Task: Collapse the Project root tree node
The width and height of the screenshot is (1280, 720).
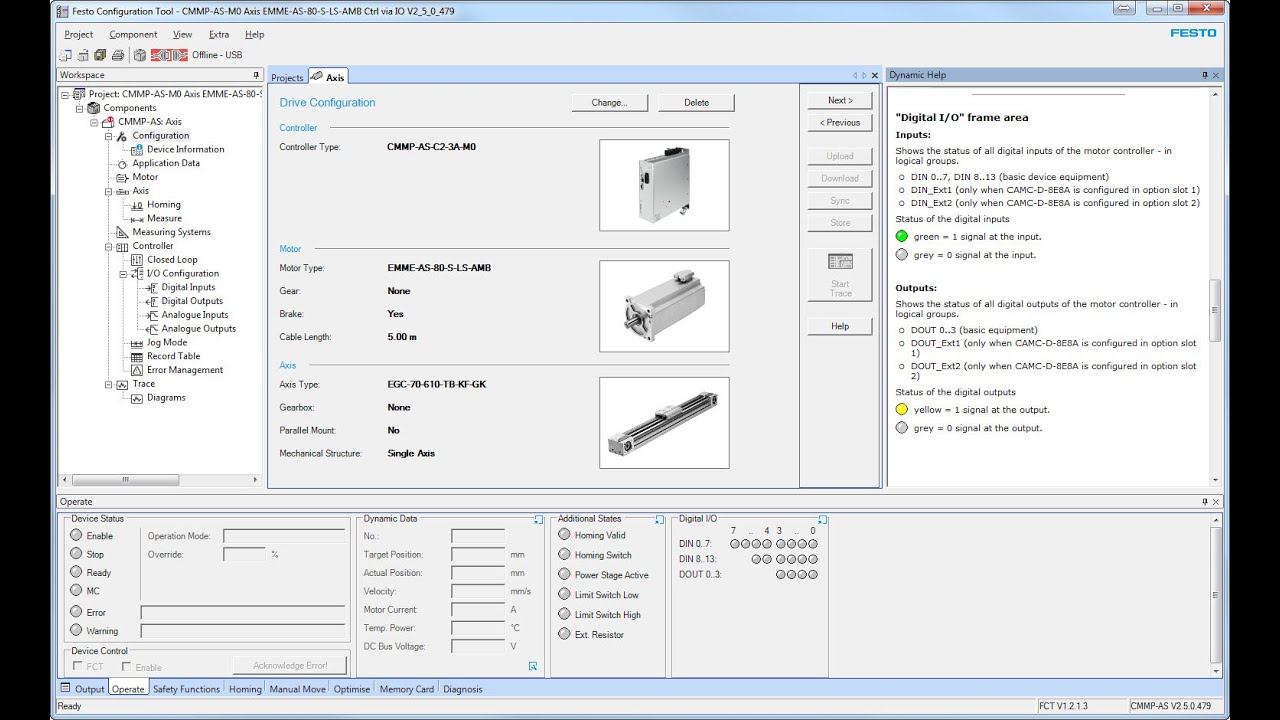Action: tap(65, 94)
